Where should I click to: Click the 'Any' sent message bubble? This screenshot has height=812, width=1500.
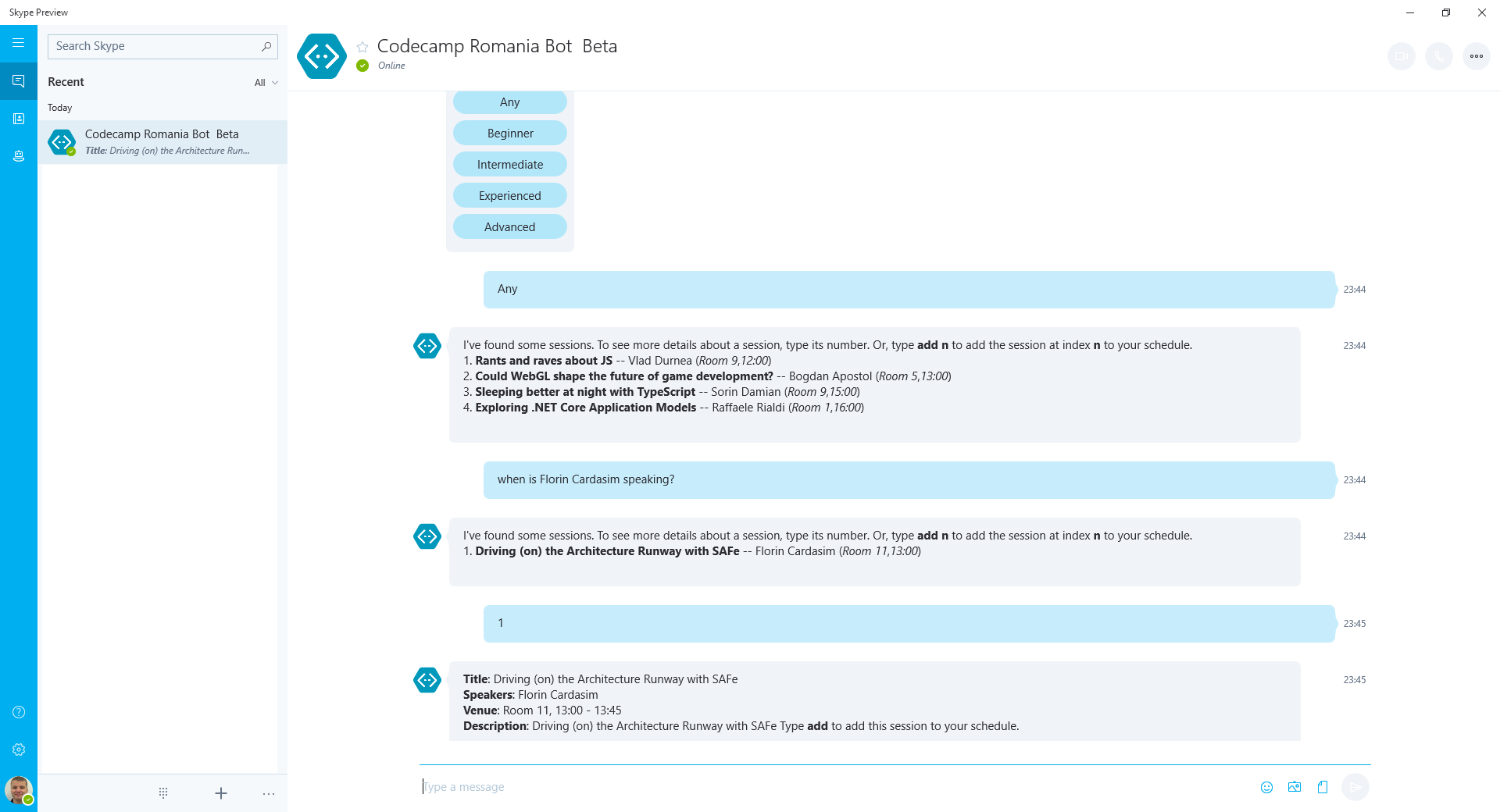(x=909, y=290)
